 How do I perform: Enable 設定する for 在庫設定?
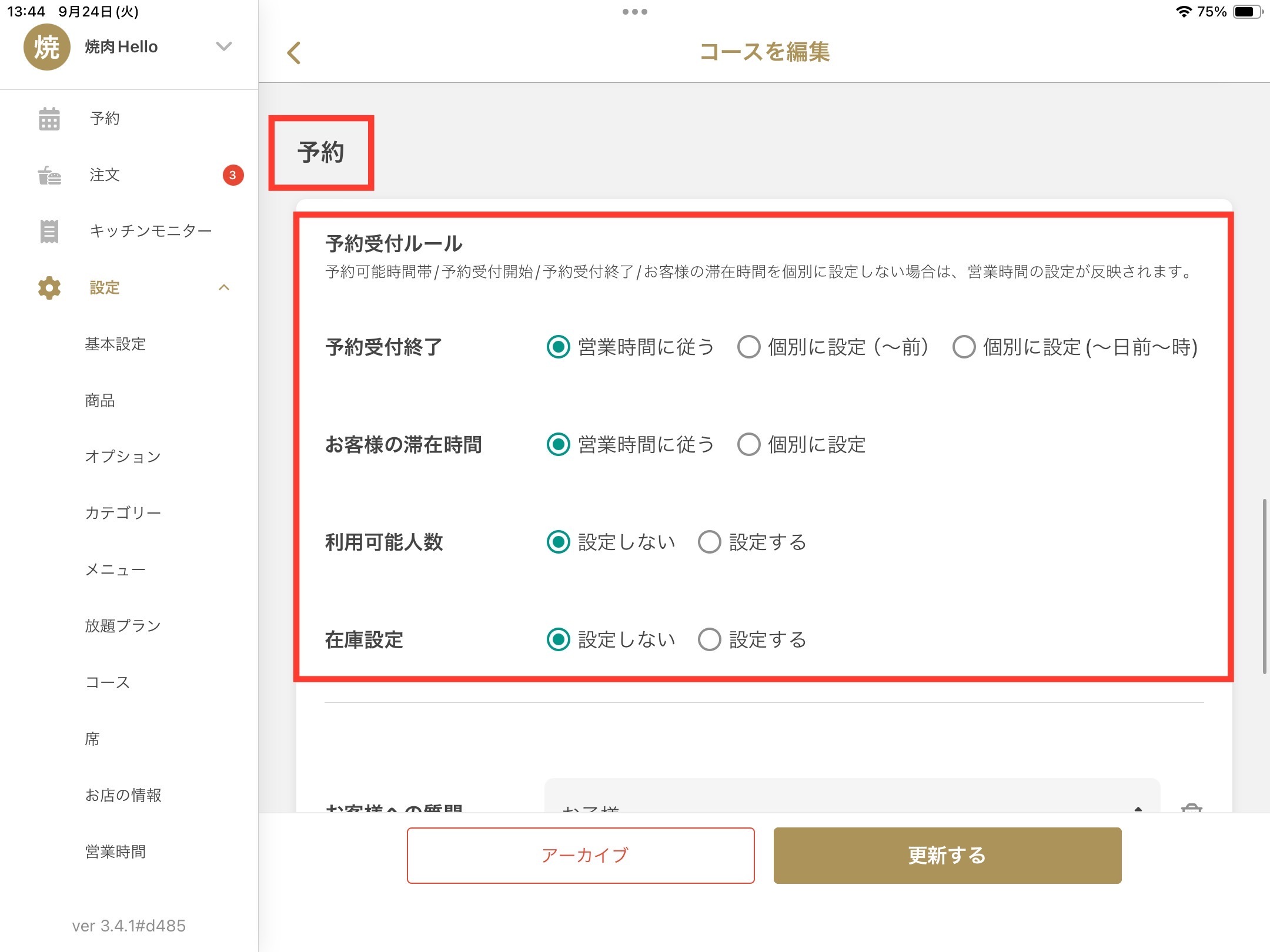click(x=709, y=639)
